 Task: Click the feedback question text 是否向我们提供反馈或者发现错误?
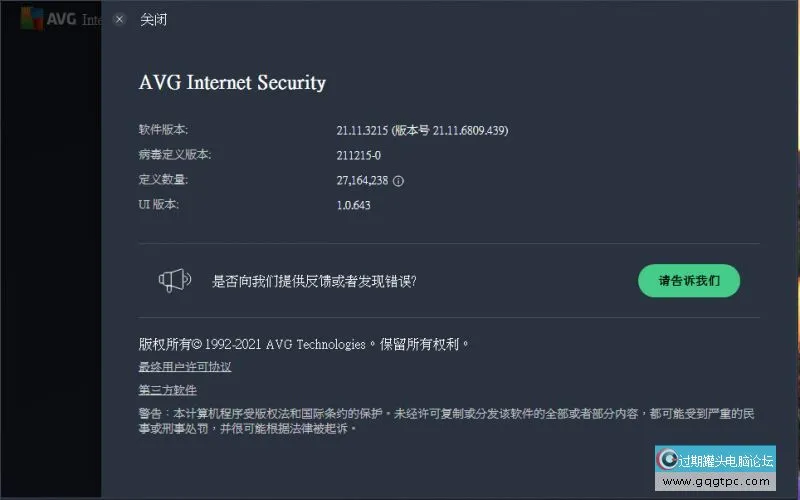point(314,281)
